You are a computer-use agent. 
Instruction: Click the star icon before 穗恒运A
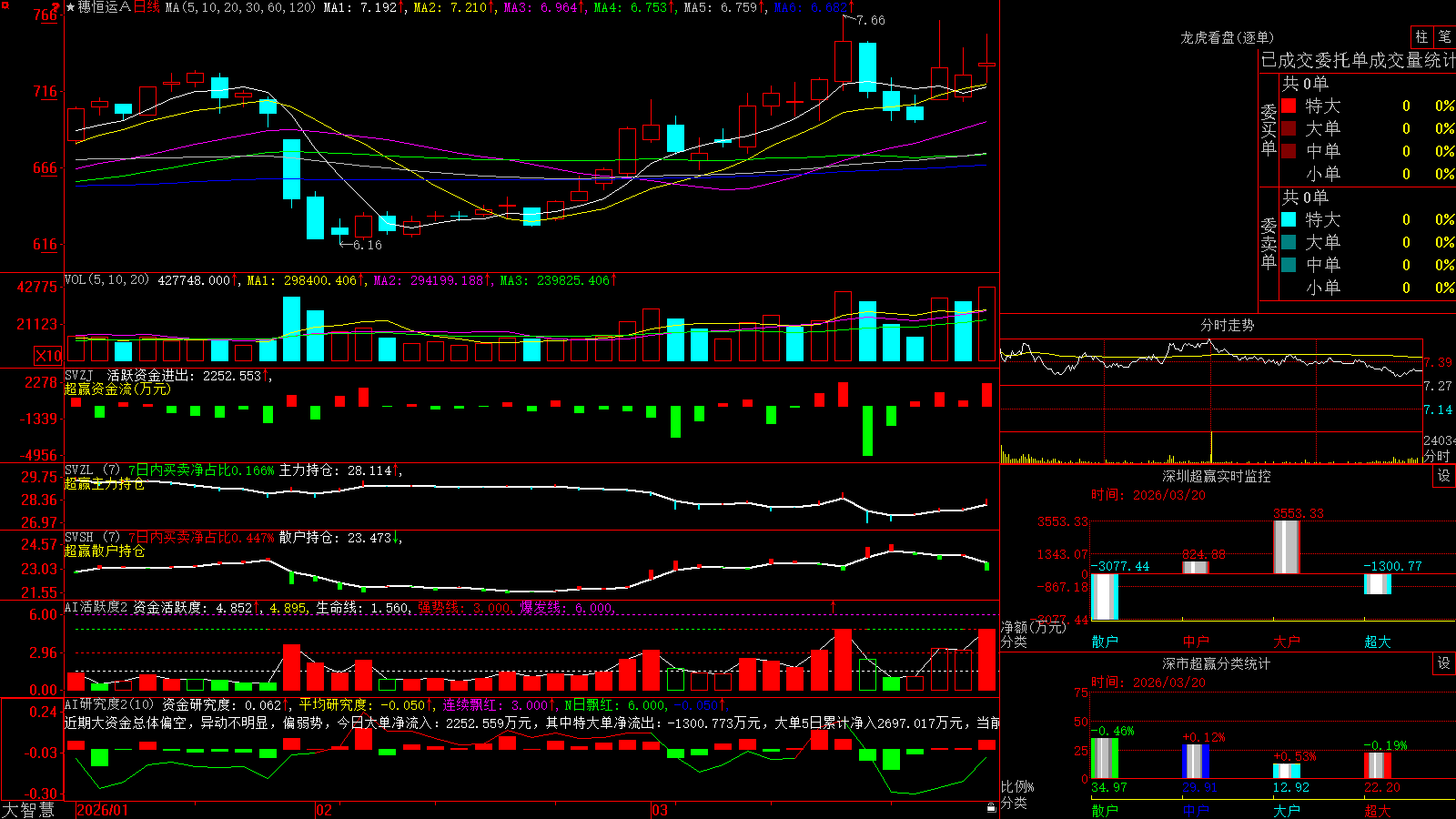click(x=70, y=7)
